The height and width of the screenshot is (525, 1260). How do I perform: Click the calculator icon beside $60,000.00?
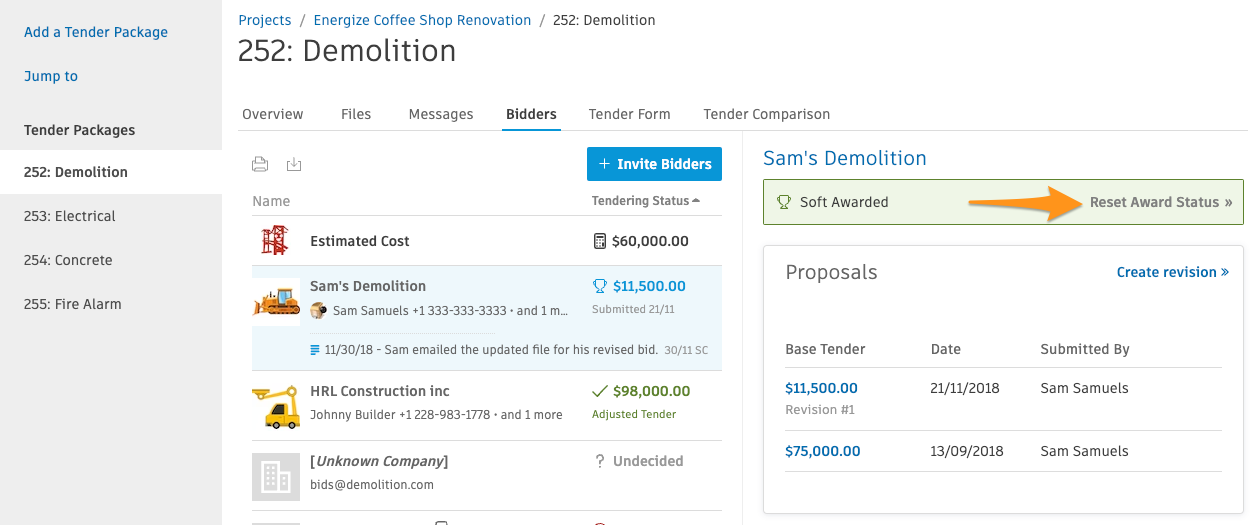click(x=600, y=241)
